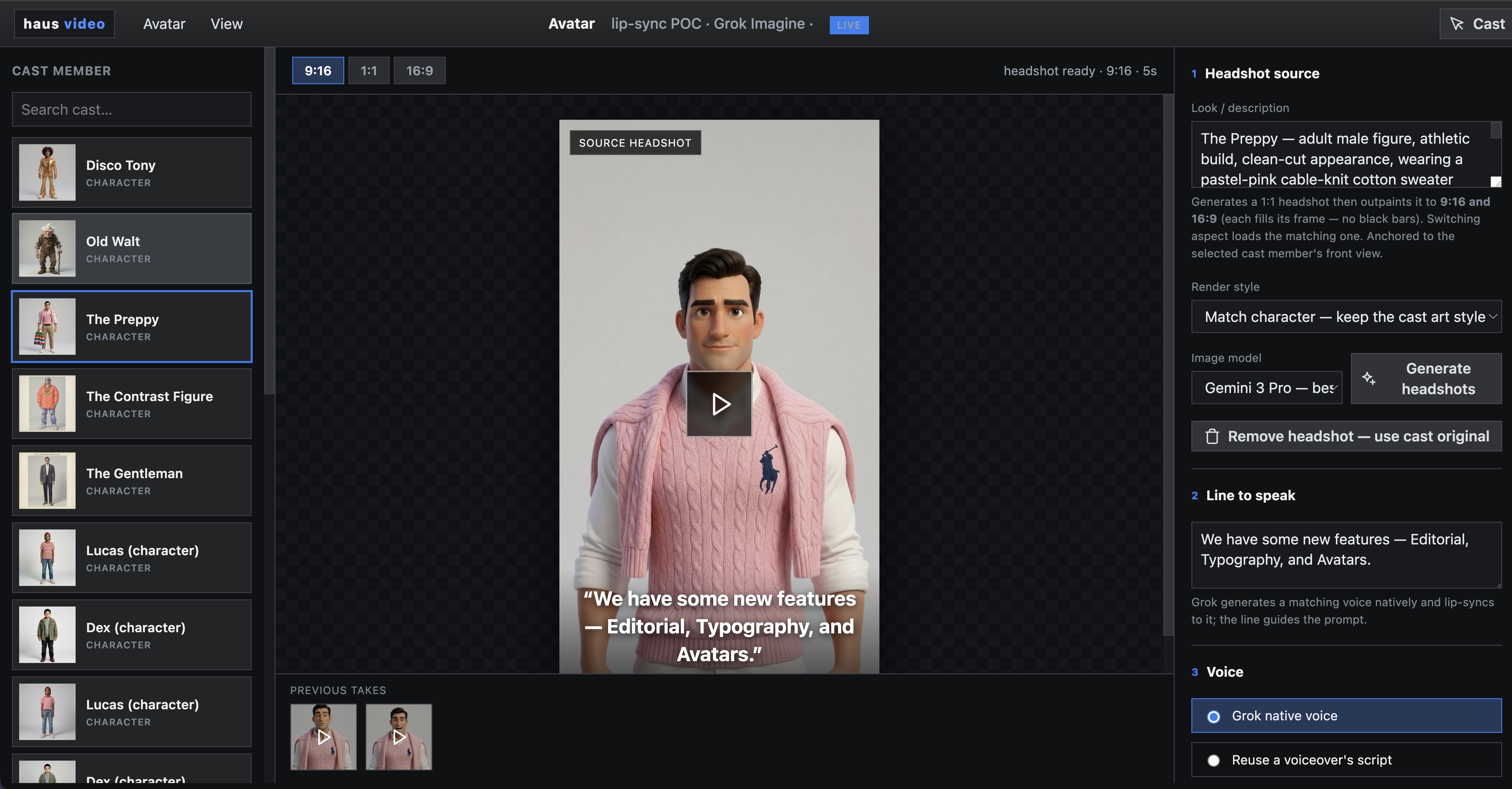Click the haus video logo

[64, 24]
